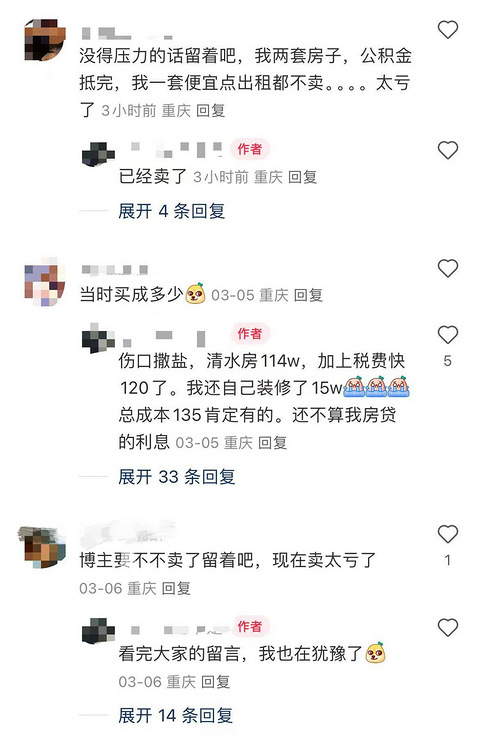
Task: Expand 展开 4 条回复
Action: [x=171, y=211]
